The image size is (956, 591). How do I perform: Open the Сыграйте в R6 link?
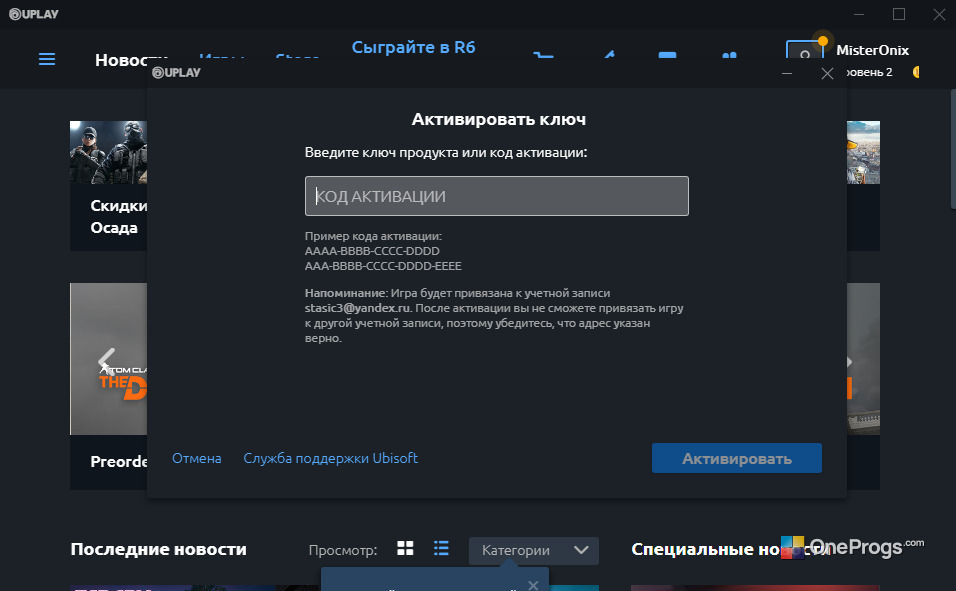tap(413, 47)
